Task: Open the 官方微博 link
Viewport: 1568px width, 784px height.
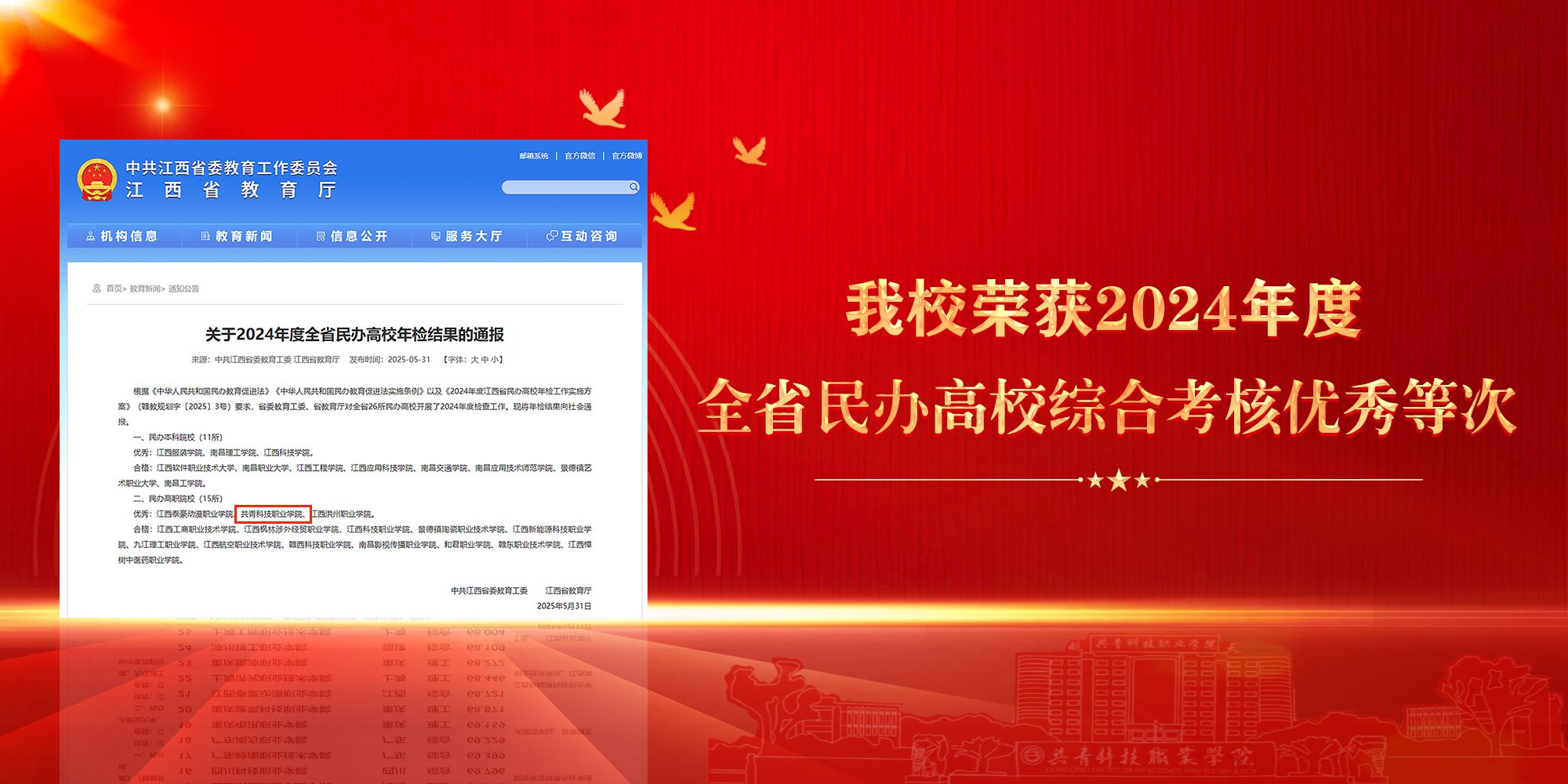Action: point(626,156)
